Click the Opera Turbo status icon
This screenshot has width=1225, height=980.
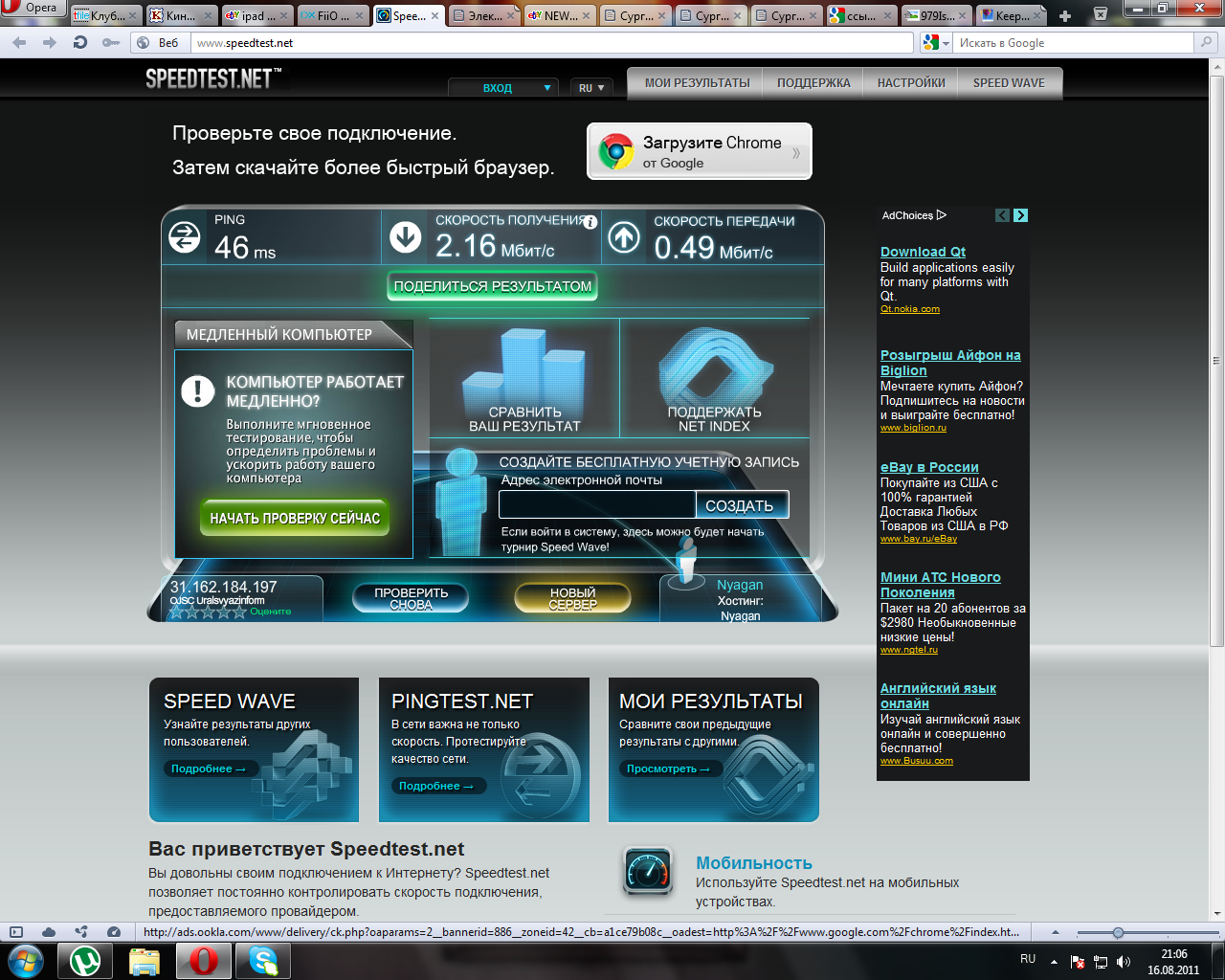point(114,932)
